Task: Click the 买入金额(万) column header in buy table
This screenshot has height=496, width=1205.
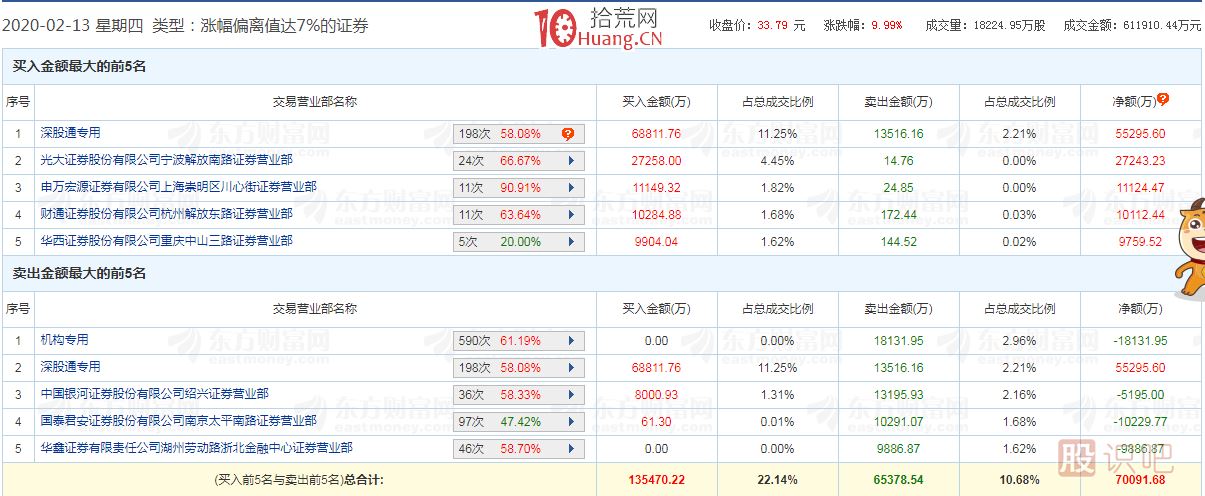Action: click(x=656, y=101)
